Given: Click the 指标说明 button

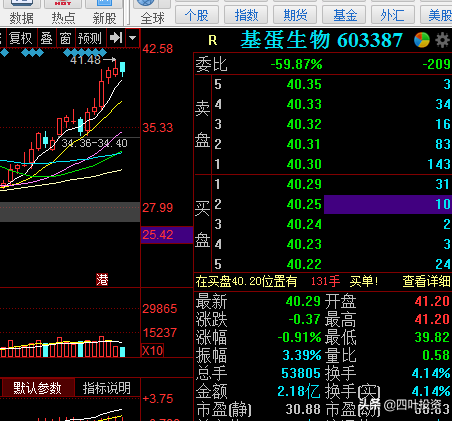Looking at the screenshot, I should [107, 388].
